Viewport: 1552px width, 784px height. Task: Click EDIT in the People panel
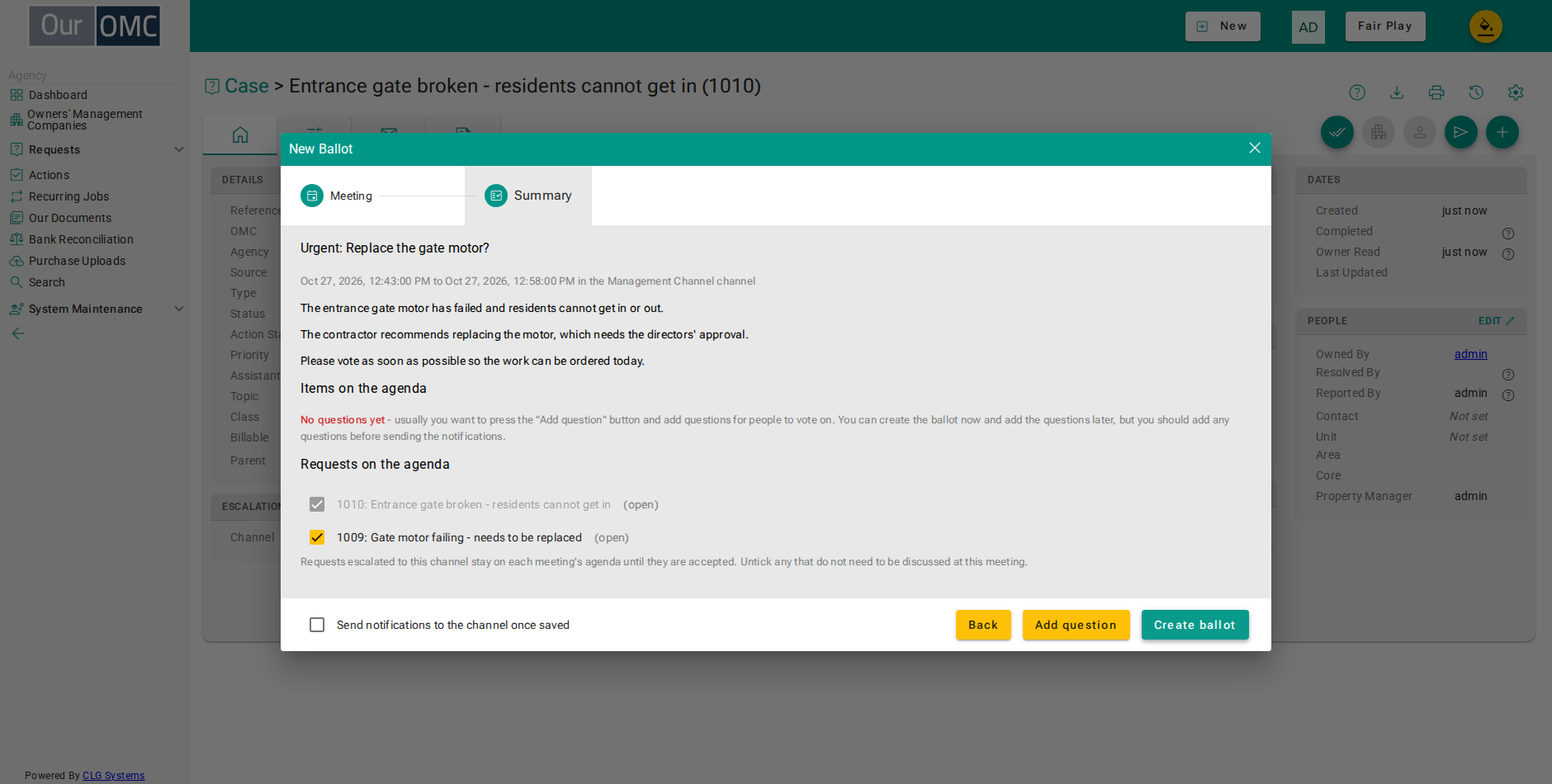click(1496, 321)
